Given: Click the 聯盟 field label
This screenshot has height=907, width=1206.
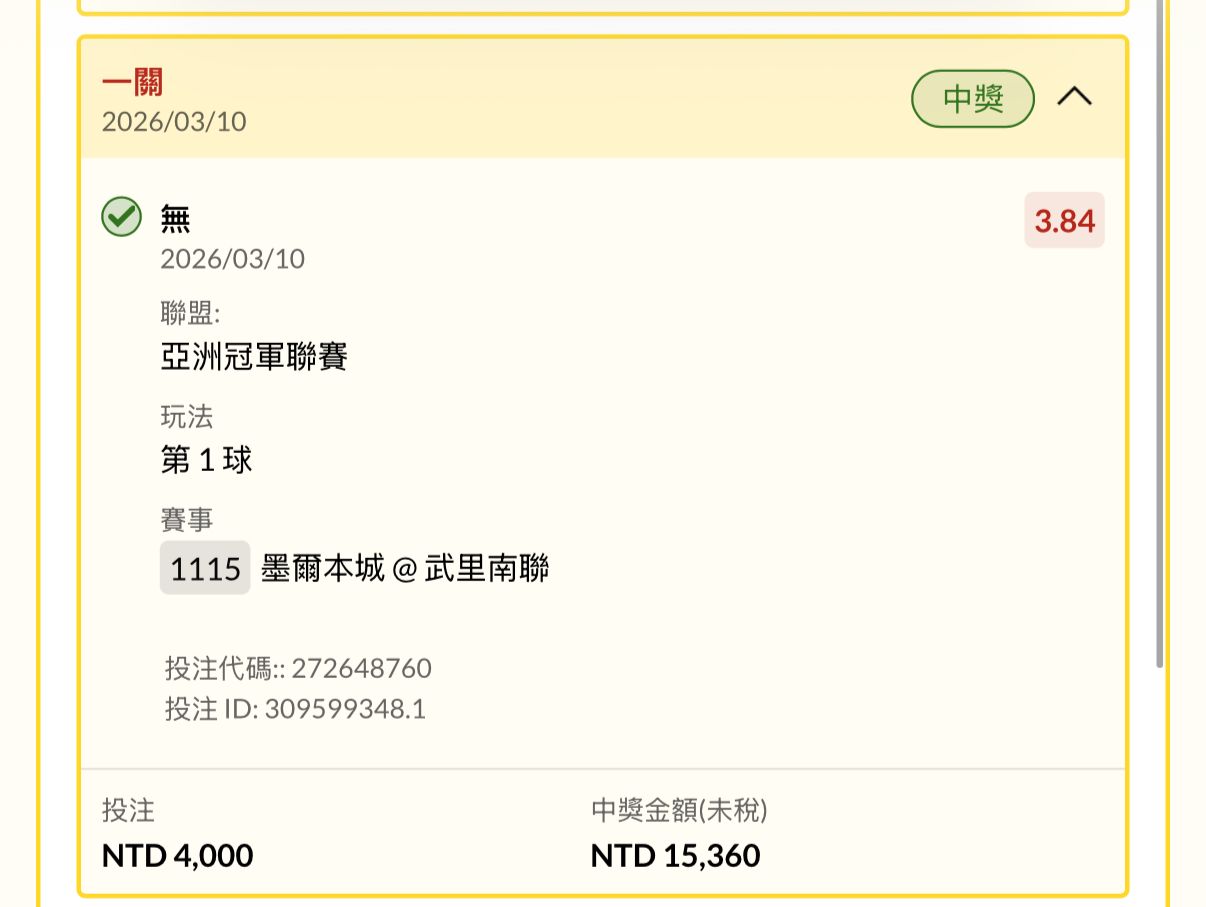Looking at the screenshot, I should [189, 313].
